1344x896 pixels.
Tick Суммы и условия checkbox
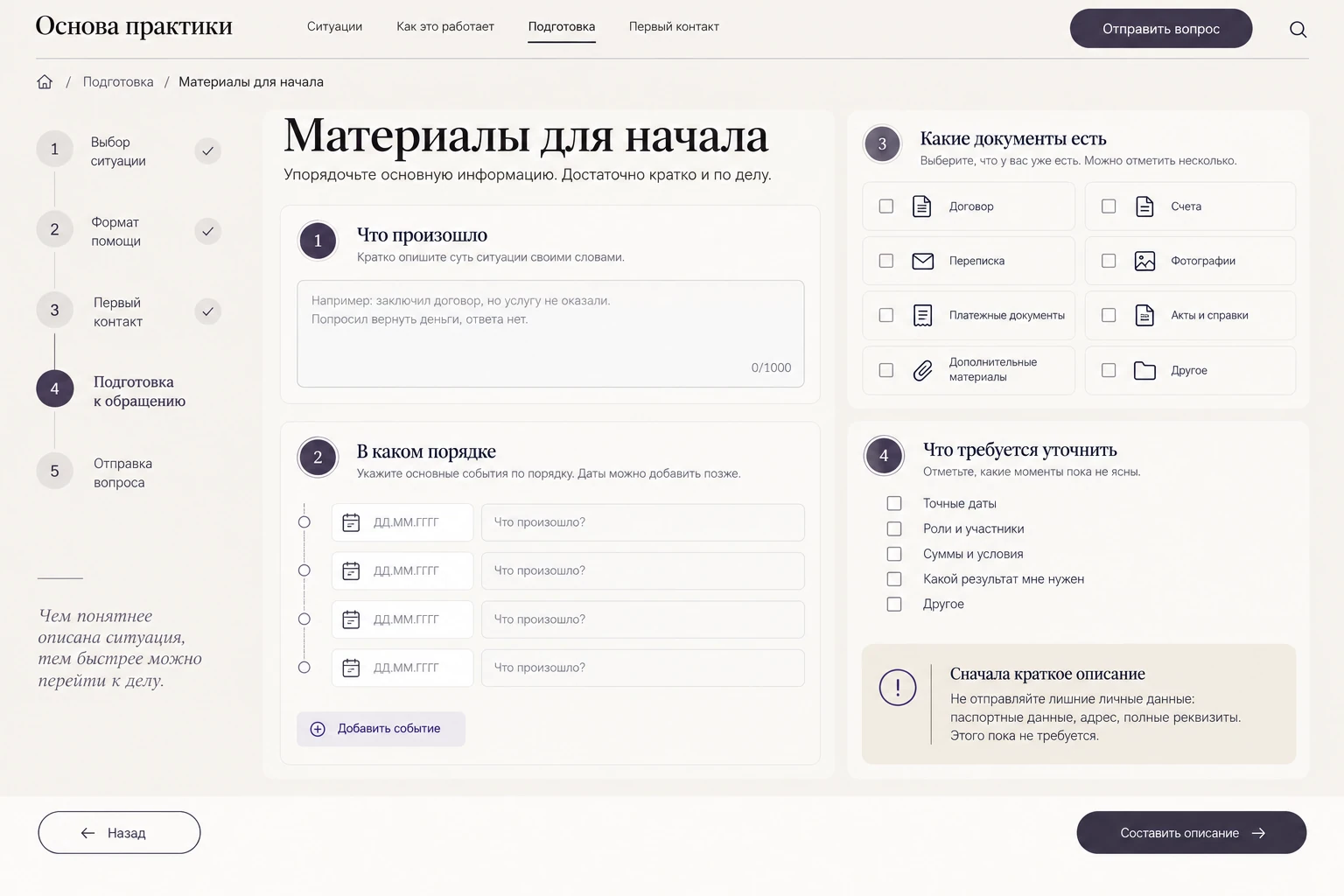point(894,554)
